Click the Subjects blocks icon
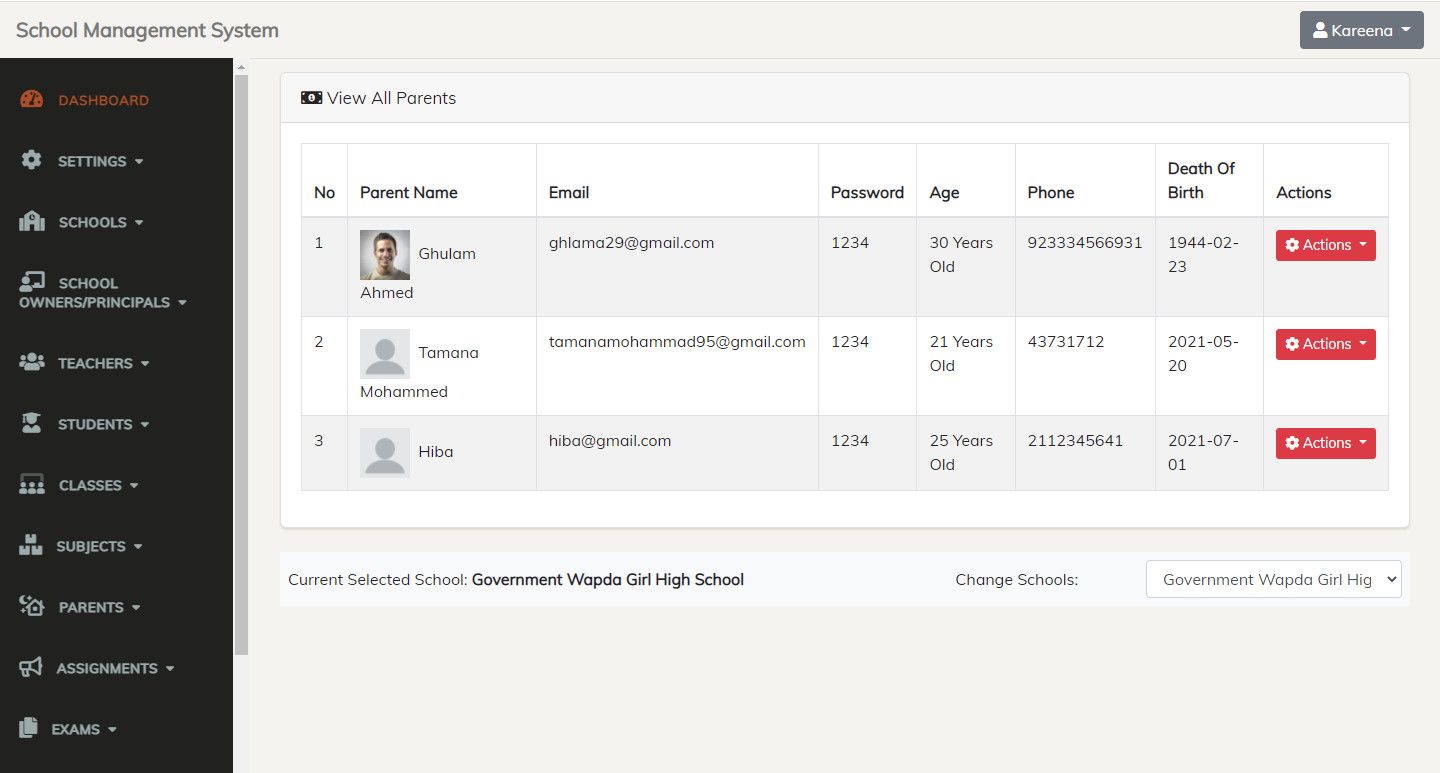The image size is (1440, 773). coord(31,546)
